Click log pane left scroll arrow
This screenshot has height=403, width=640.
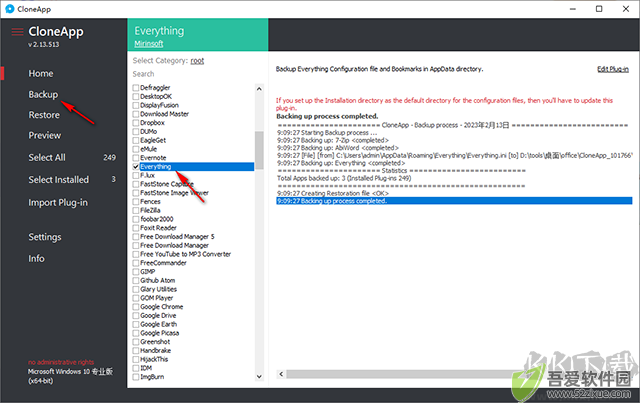pos(281,374)
